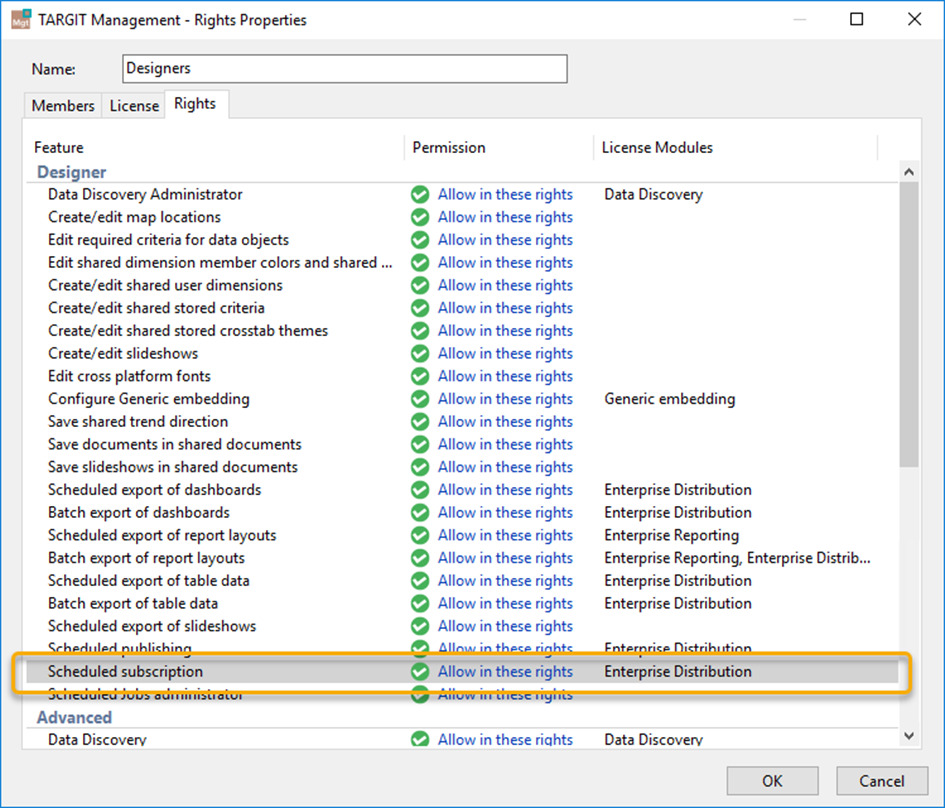
Task: Click check icon for Create/edit slideshows
Action: click(x=420, y=353)
